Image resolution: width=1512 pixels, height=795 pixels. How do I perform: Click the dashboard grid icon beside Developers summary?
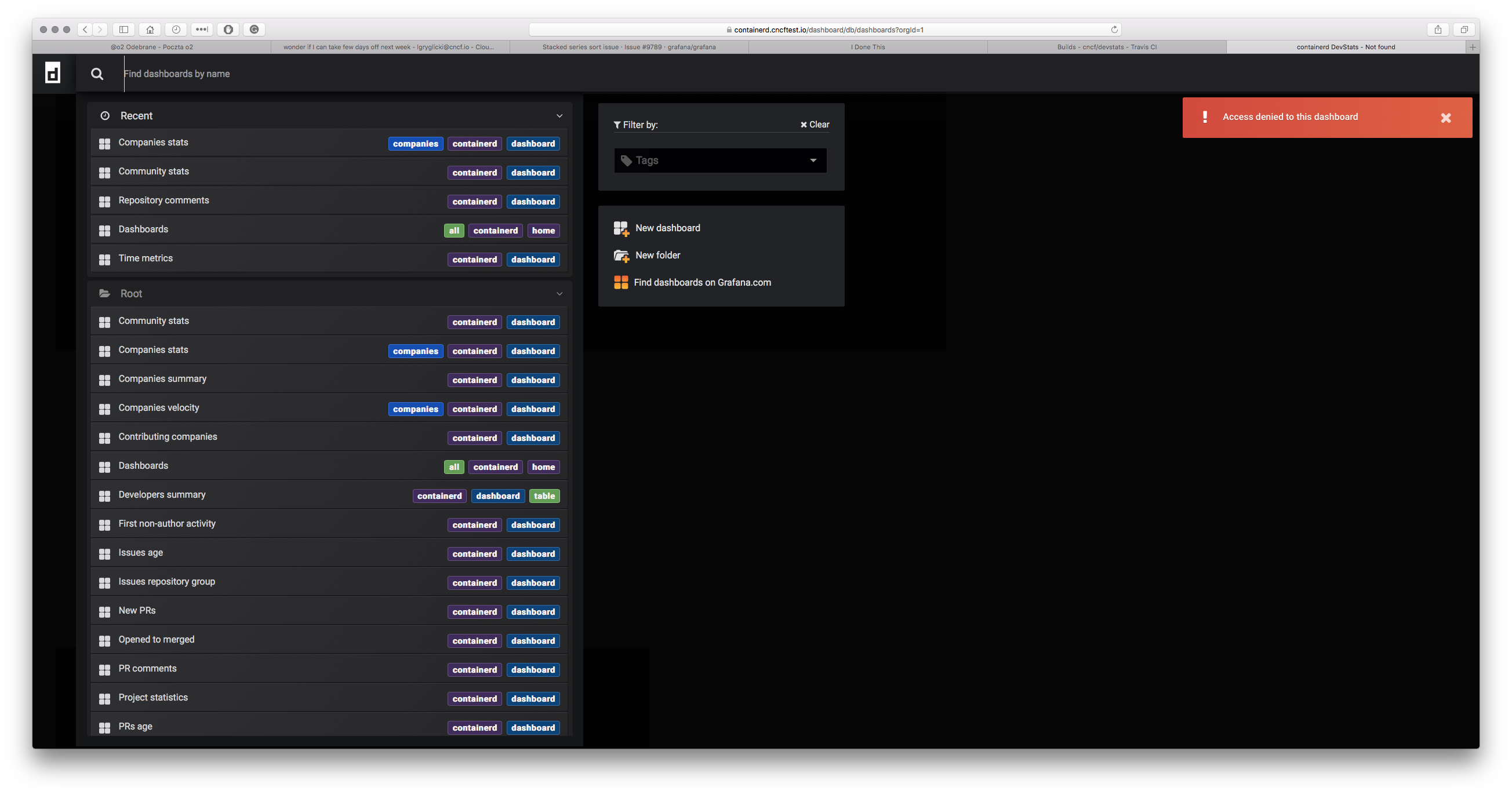tap(104, 495)
